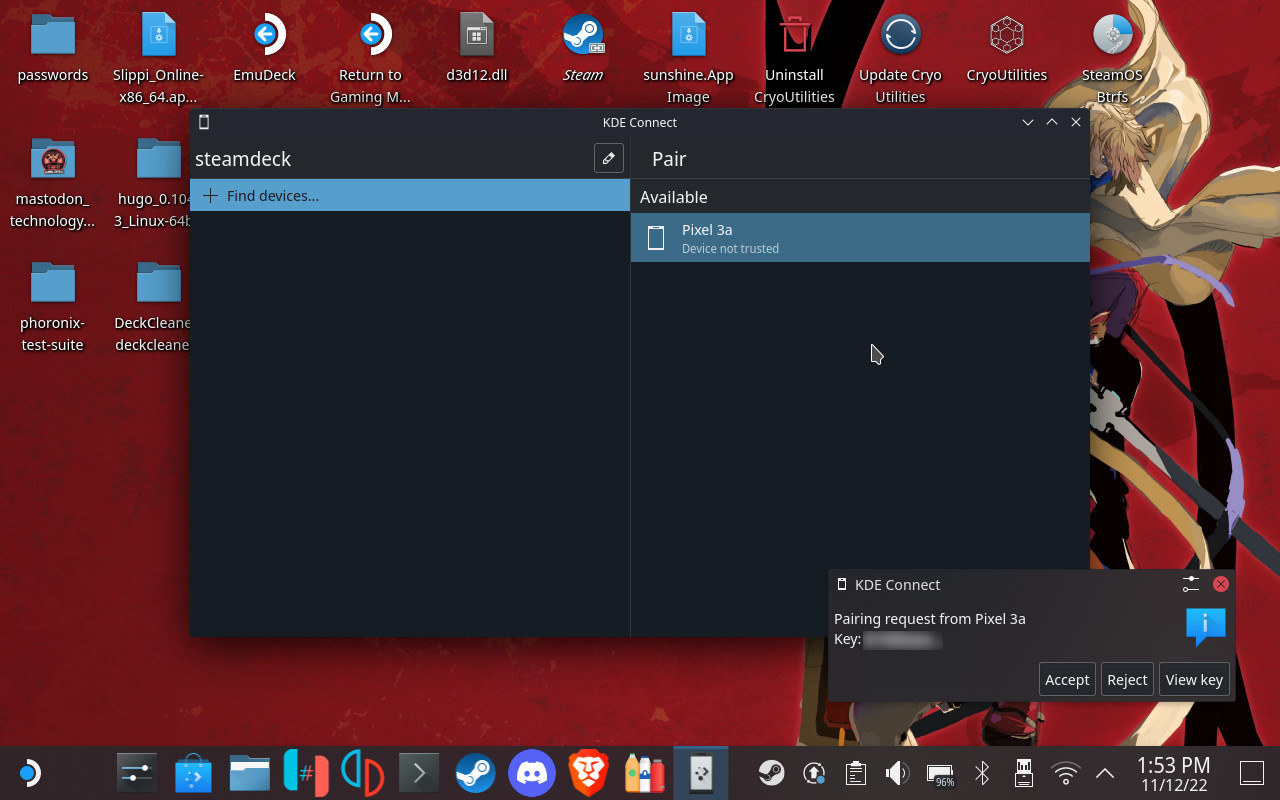Select Find devices in the sidebar
Viewport: 1280px width, 800px height.
[x=410, y=195]
